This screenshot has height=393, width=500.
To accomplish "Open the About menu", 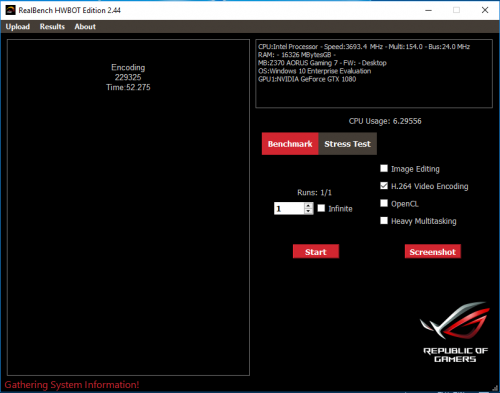I will [x=85, y=27].
